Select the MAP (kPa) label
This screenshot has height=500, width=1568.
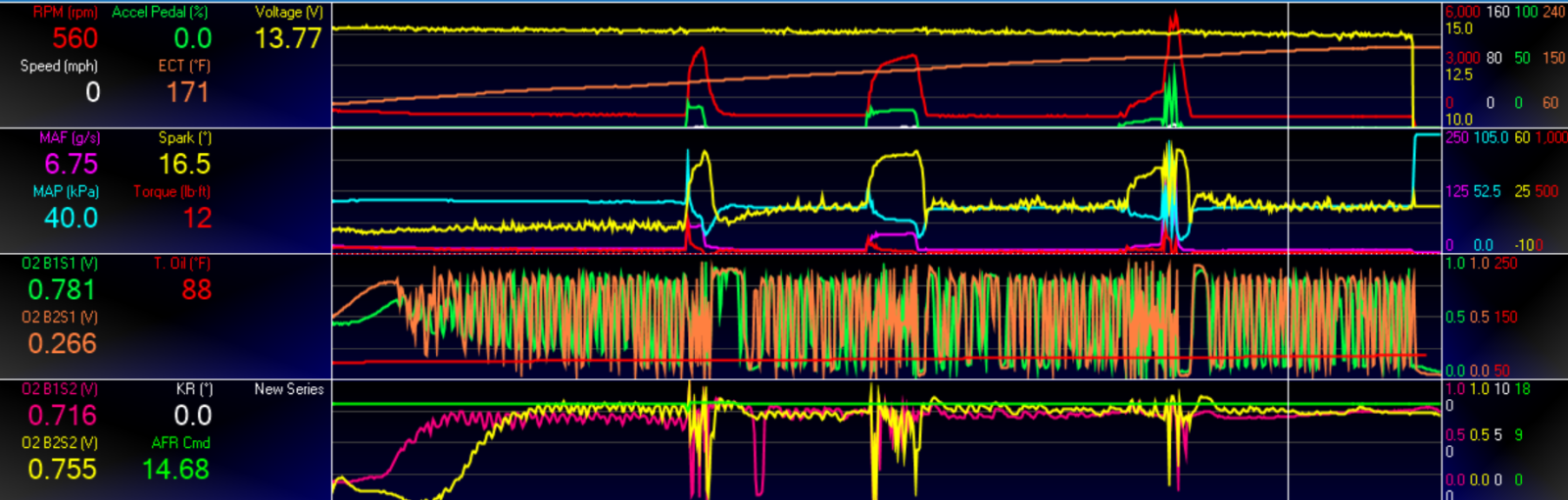[68, 191]
